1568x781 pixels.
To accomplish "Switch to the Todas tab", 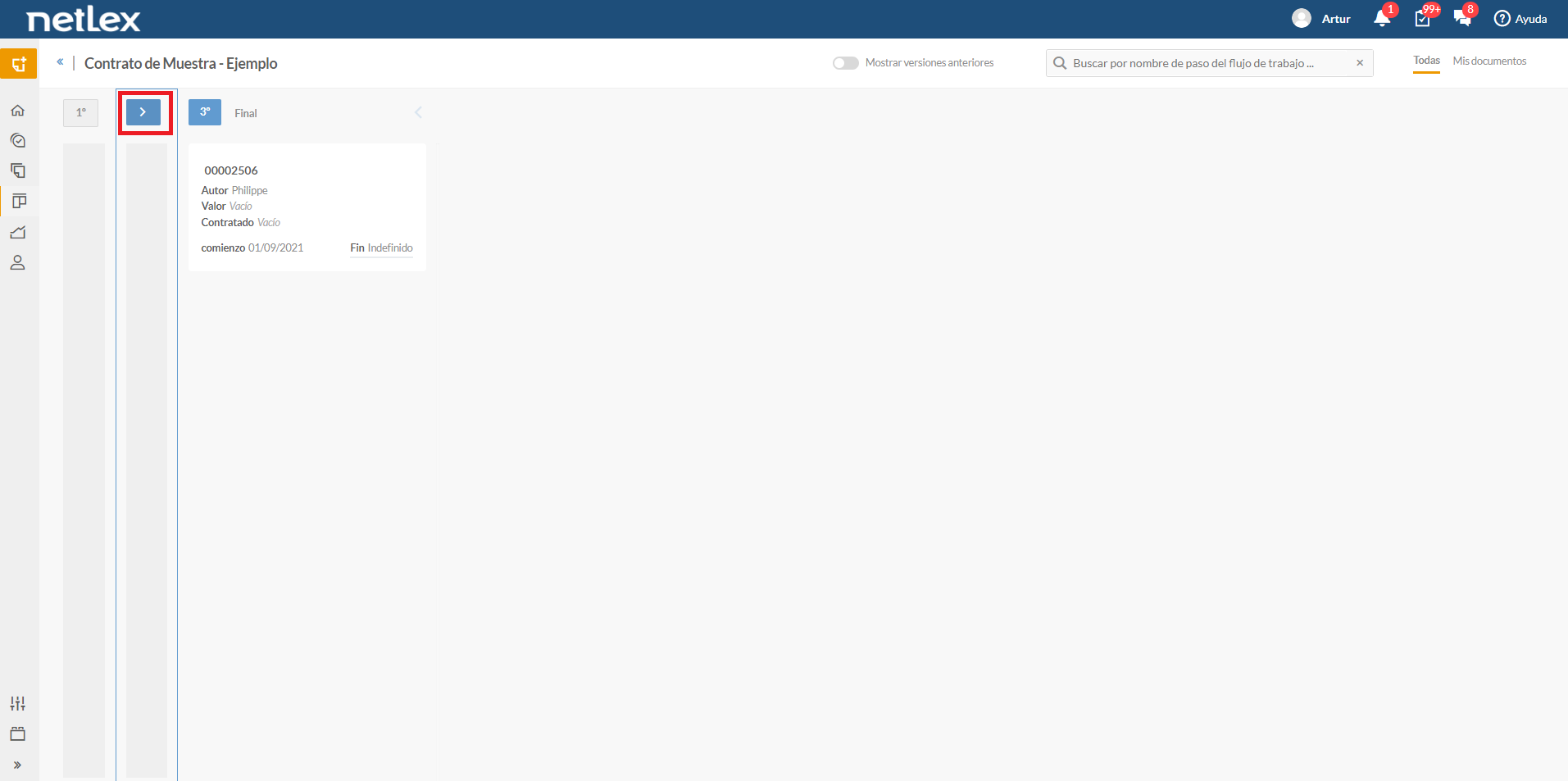I will coord(1426,61).
